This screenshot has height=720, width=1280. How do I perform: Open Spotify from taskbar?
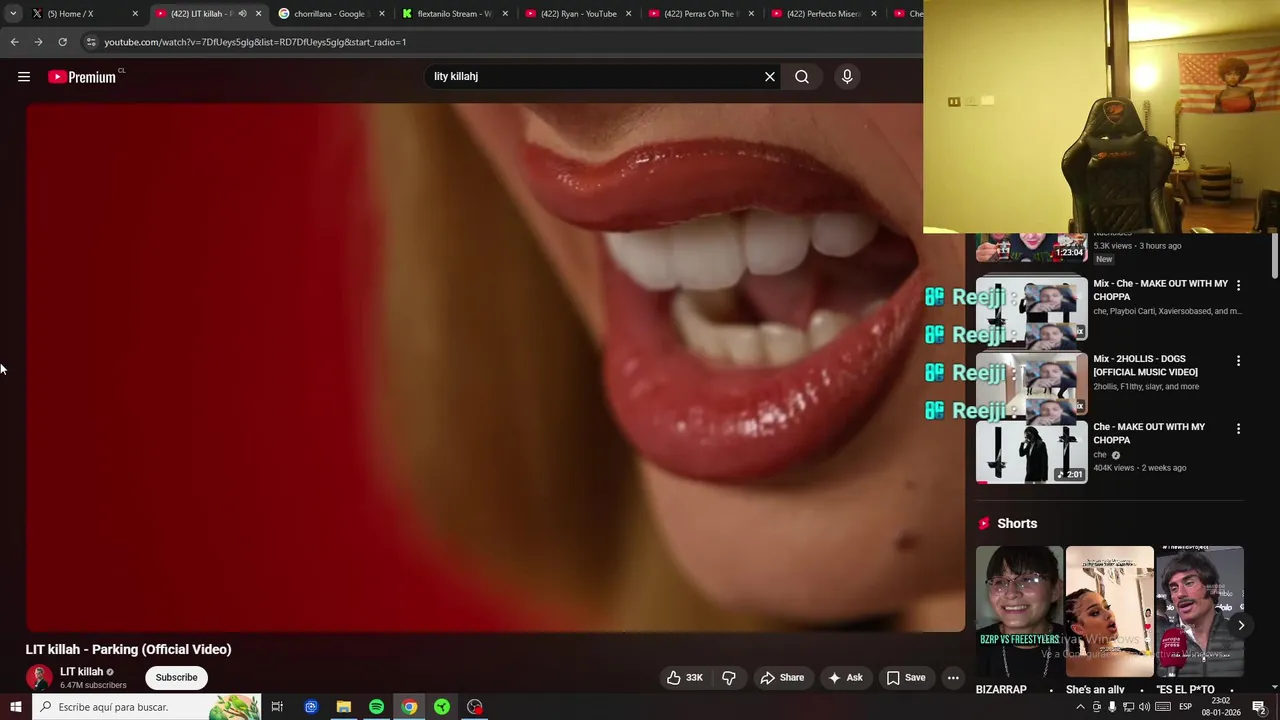[x=376, y=707]
